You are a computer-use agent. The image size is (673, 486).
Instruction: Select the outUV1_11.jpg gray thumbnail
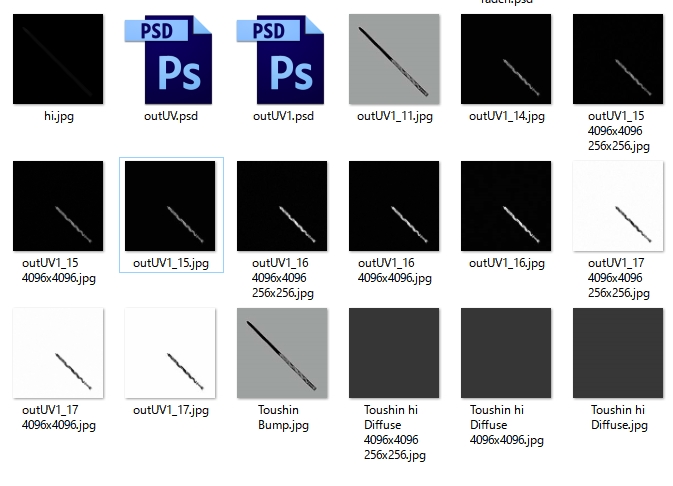click(x=394, y=59)
